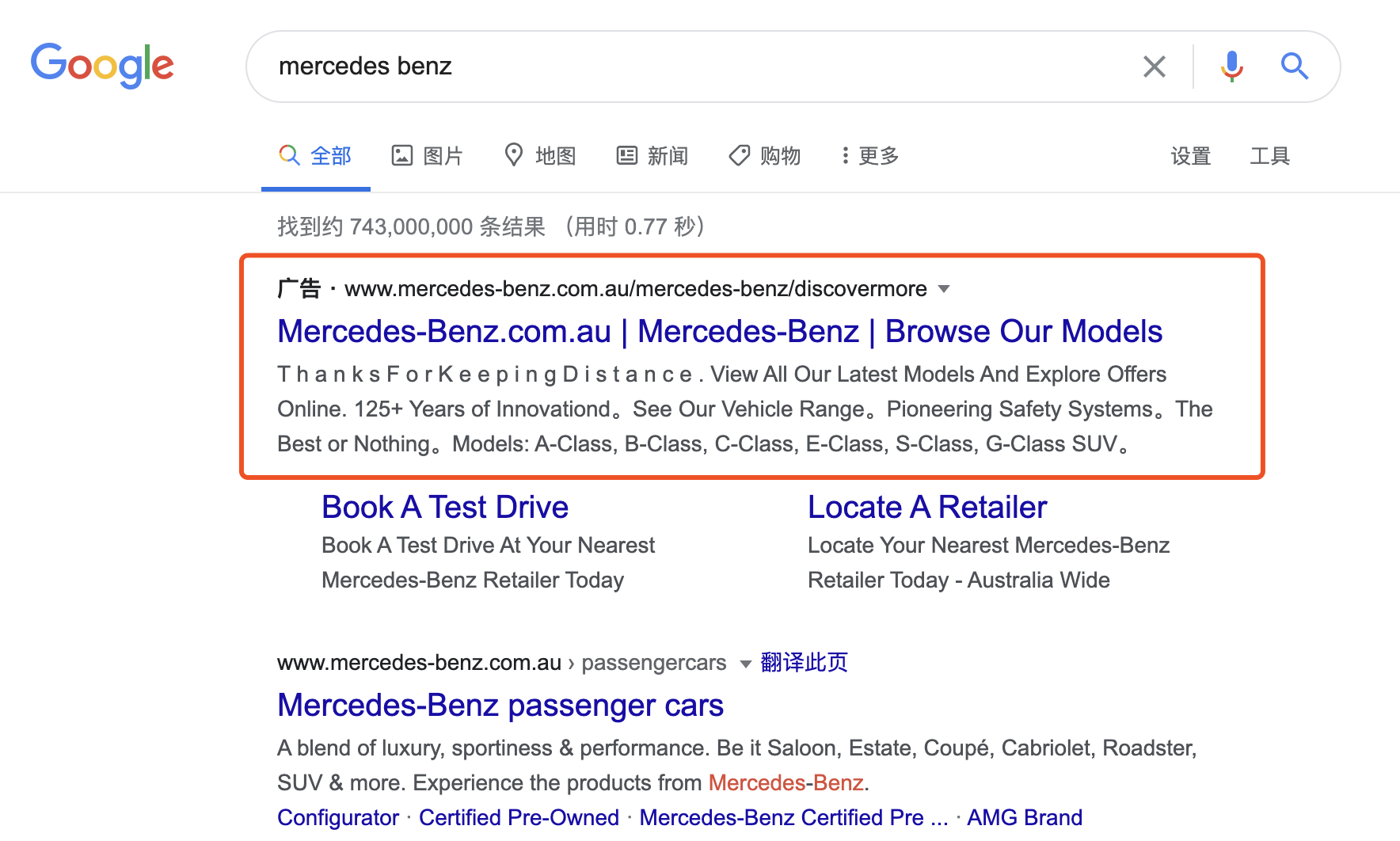Clear the search box with the X icon
Screen dimensions: 1400x841
pyautogui.click(x=1155, y=67)
